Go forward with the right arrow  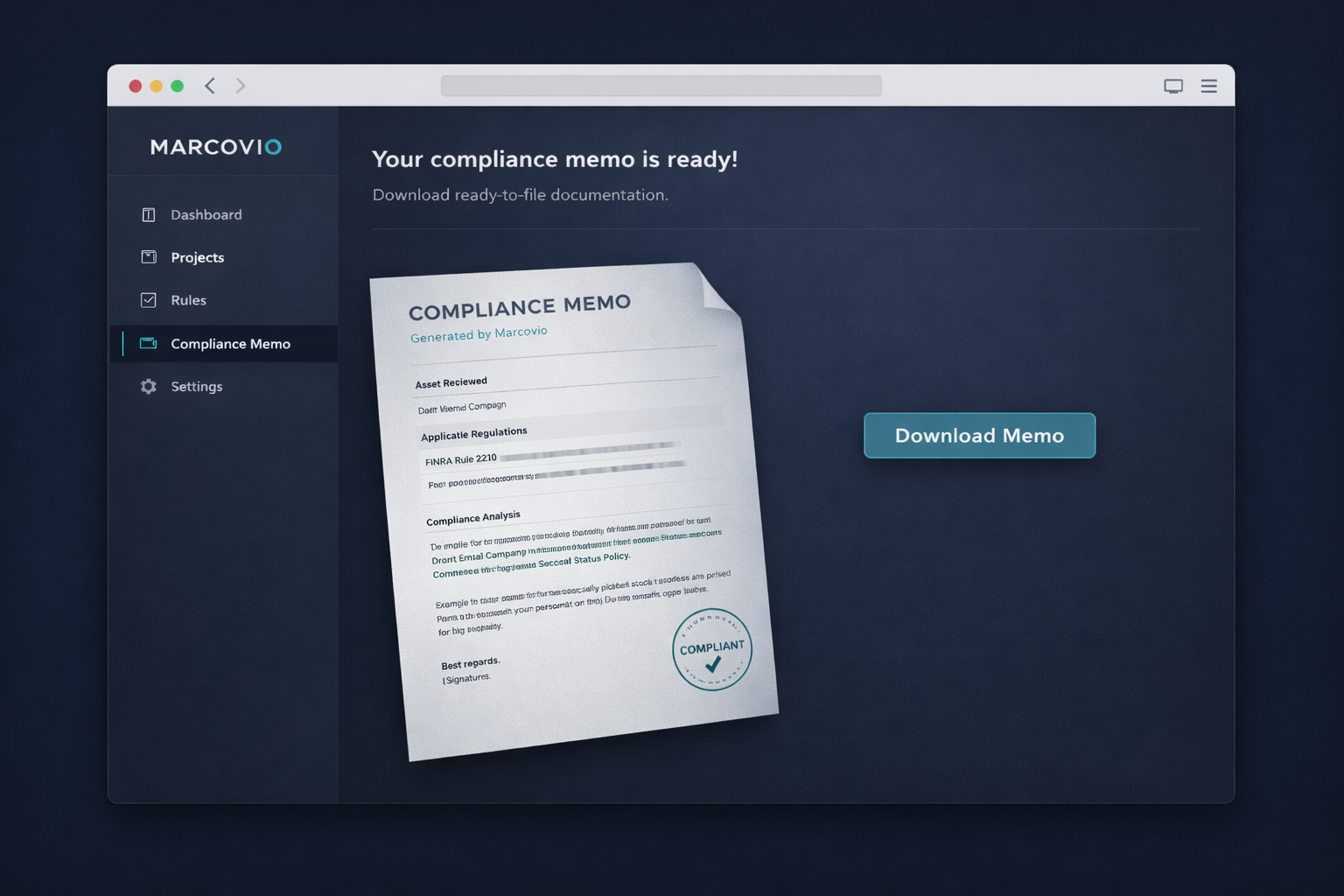[241, 86]
